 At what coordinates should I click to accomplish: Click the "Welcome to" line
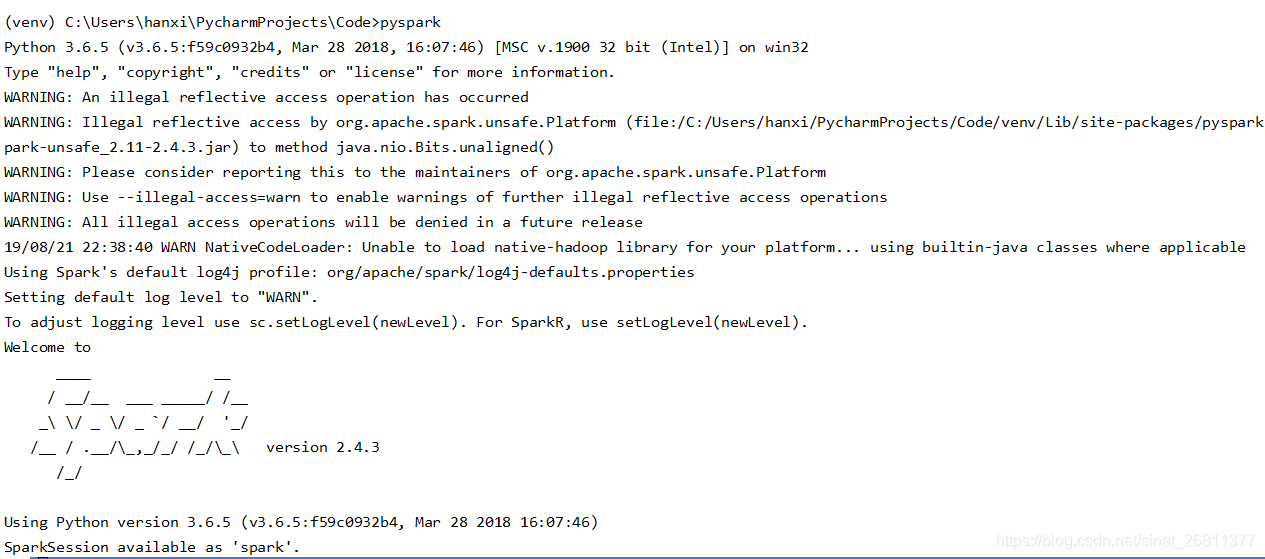click(x=47, y=347)
